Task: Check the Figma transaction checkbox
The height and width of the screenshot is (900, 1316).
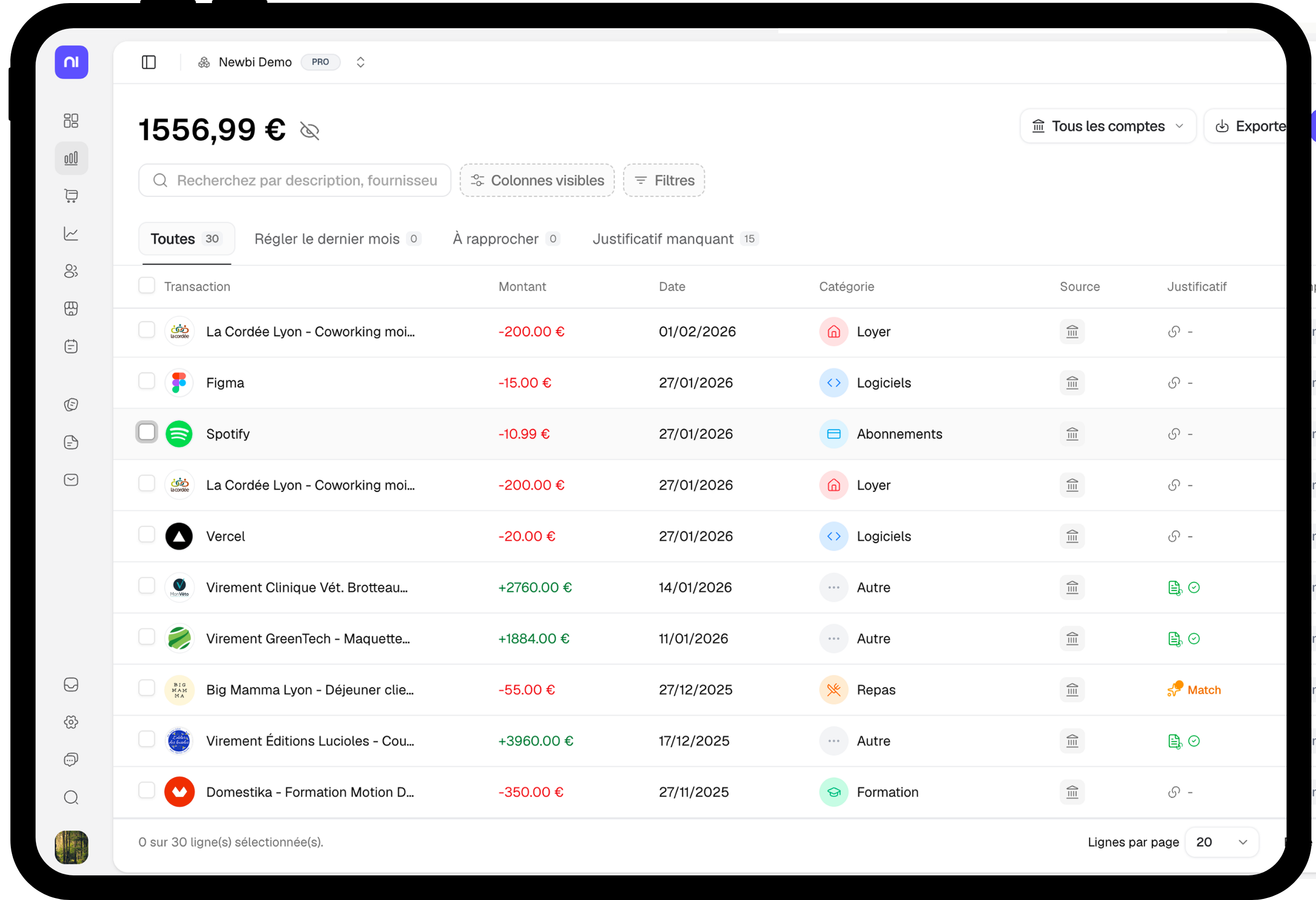Action: 147,382
